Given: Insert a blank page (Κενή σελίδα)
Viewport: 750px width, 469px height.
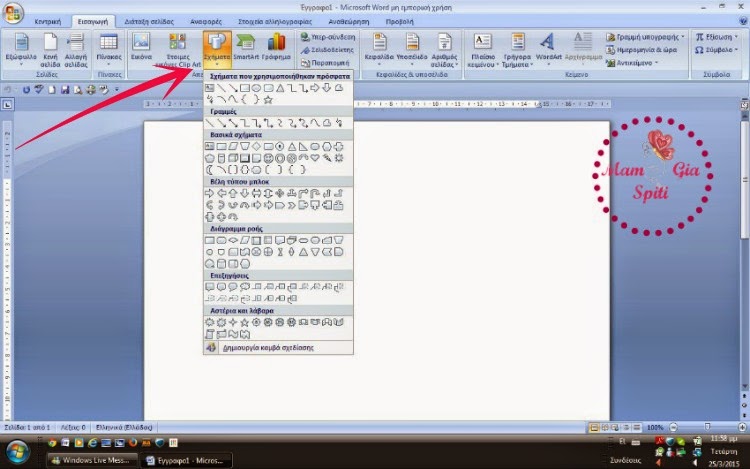Looking at the screenshot, I should 50,50.
